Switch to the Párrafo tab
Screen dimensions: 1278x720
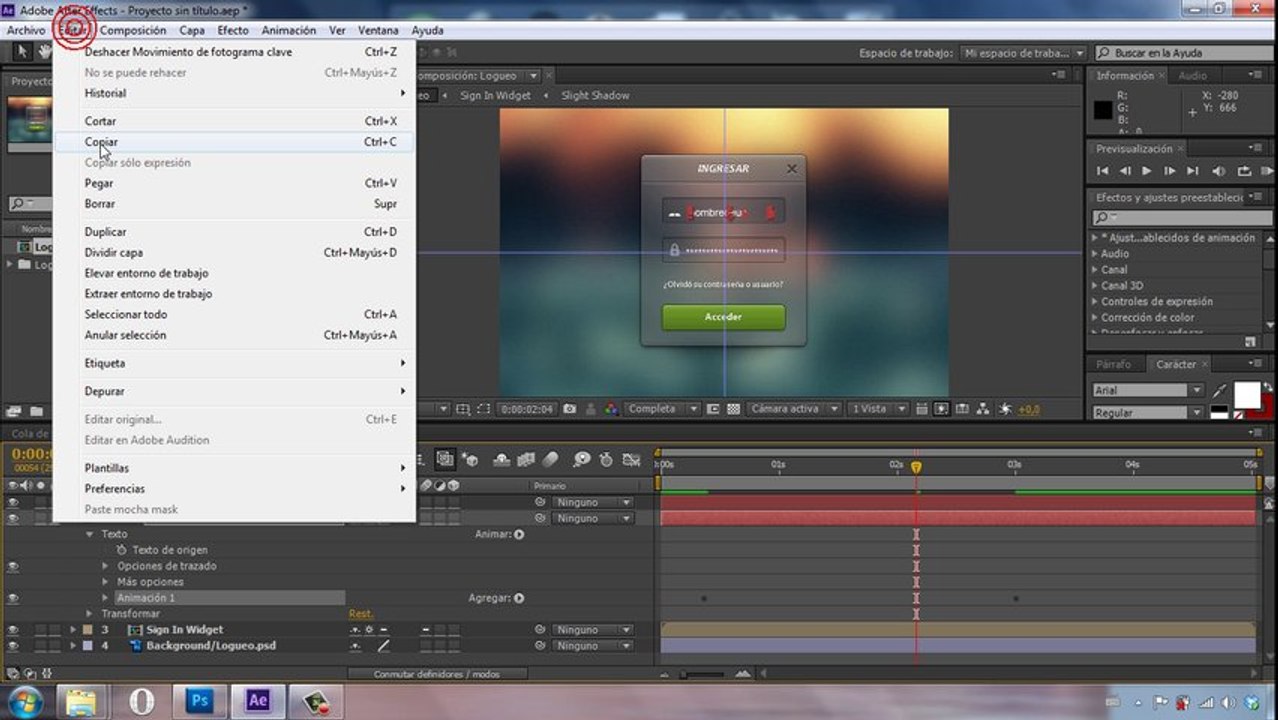1113,365
